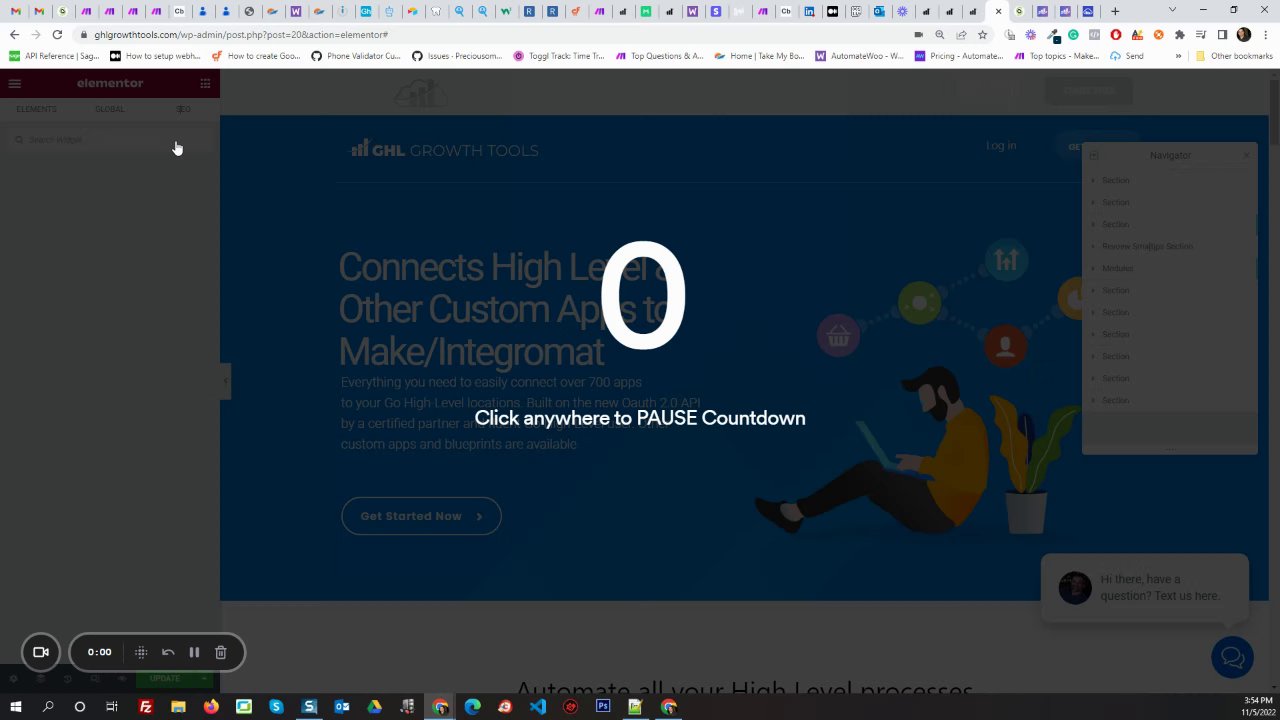Click the zoom magnifier icon in address bar
This screenshot has width=1280, height=720.
tap(940, 34)
